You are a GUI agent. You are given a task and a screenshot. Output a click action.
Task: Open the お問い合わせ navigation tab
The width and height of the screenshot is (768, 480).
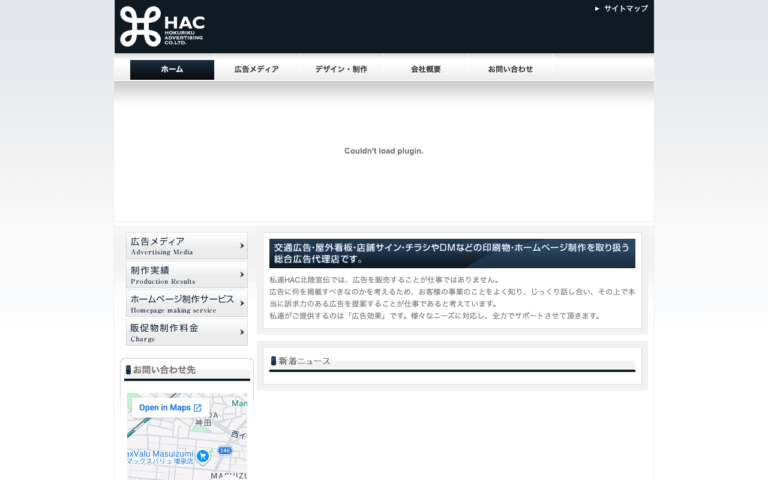pos(510,70)
